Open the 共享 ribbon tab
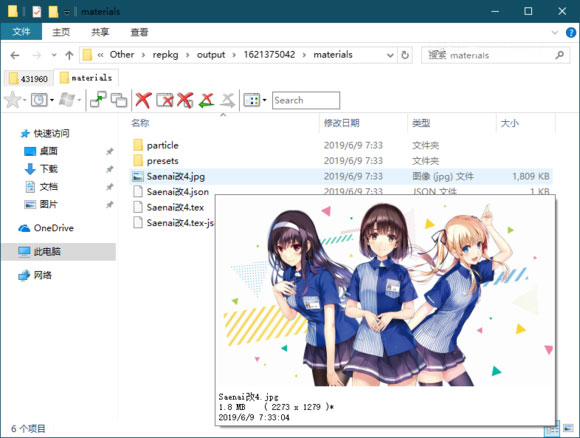The height and width of the screenshot is (438, 580). (100, 32)
